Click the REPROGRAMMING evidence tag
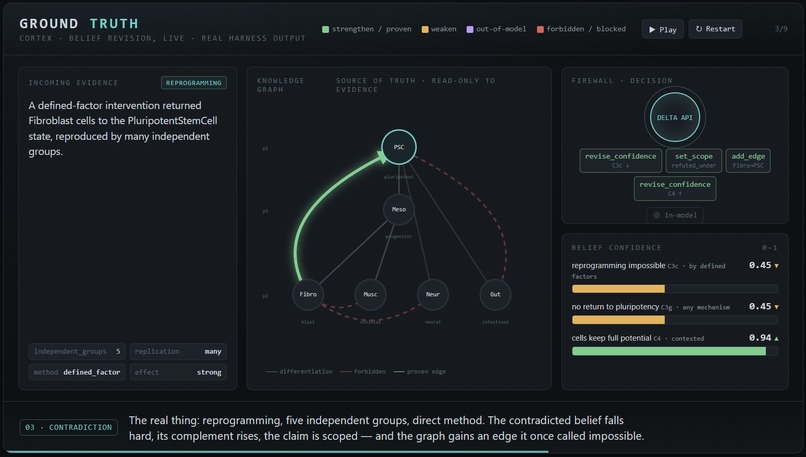The height and width of the screenshot is (457, 806). 194,83
